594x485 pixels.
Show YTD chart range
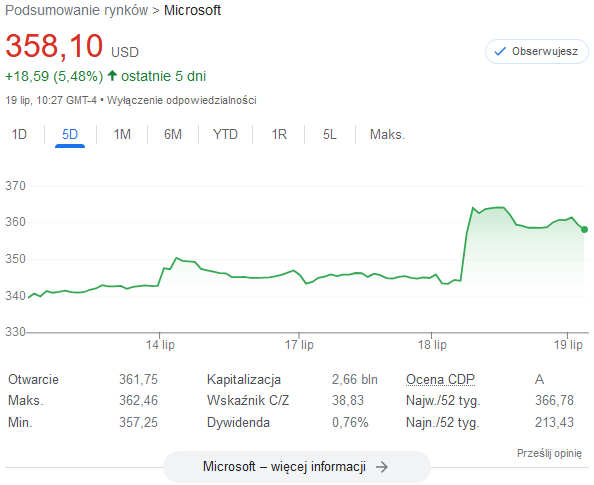[225, 134]
